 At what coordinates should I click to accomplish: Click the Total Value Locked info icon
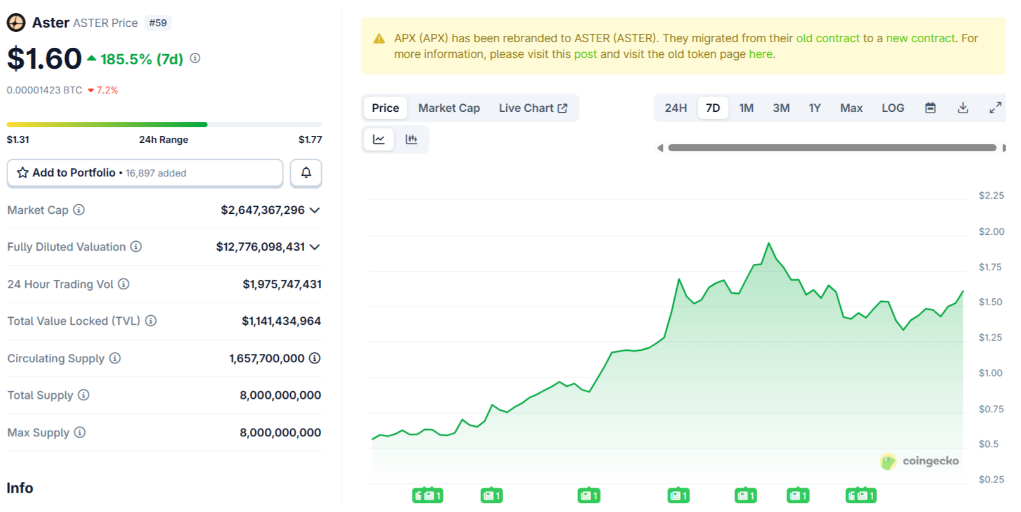151,321
